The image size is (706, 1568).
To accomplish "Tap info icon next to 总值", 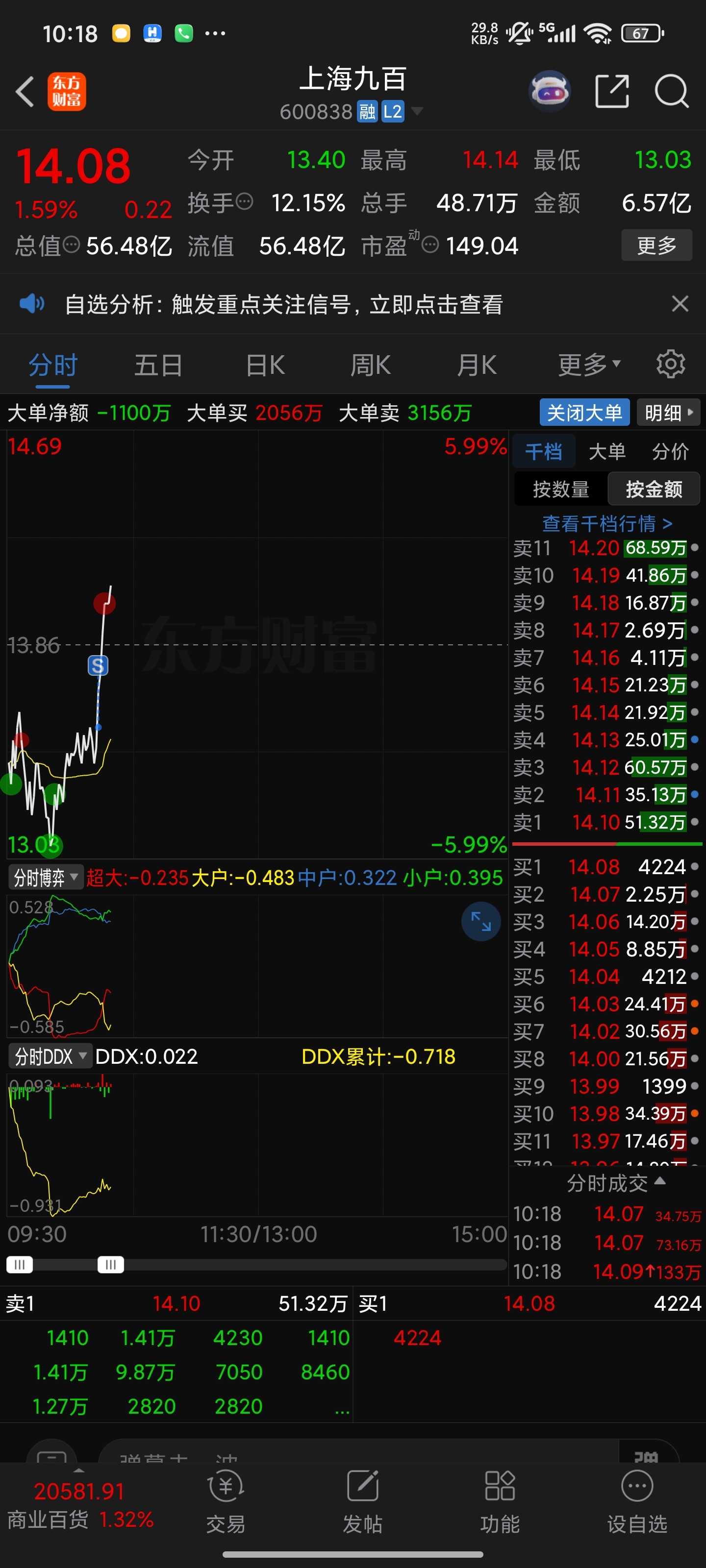I will 72,245.
